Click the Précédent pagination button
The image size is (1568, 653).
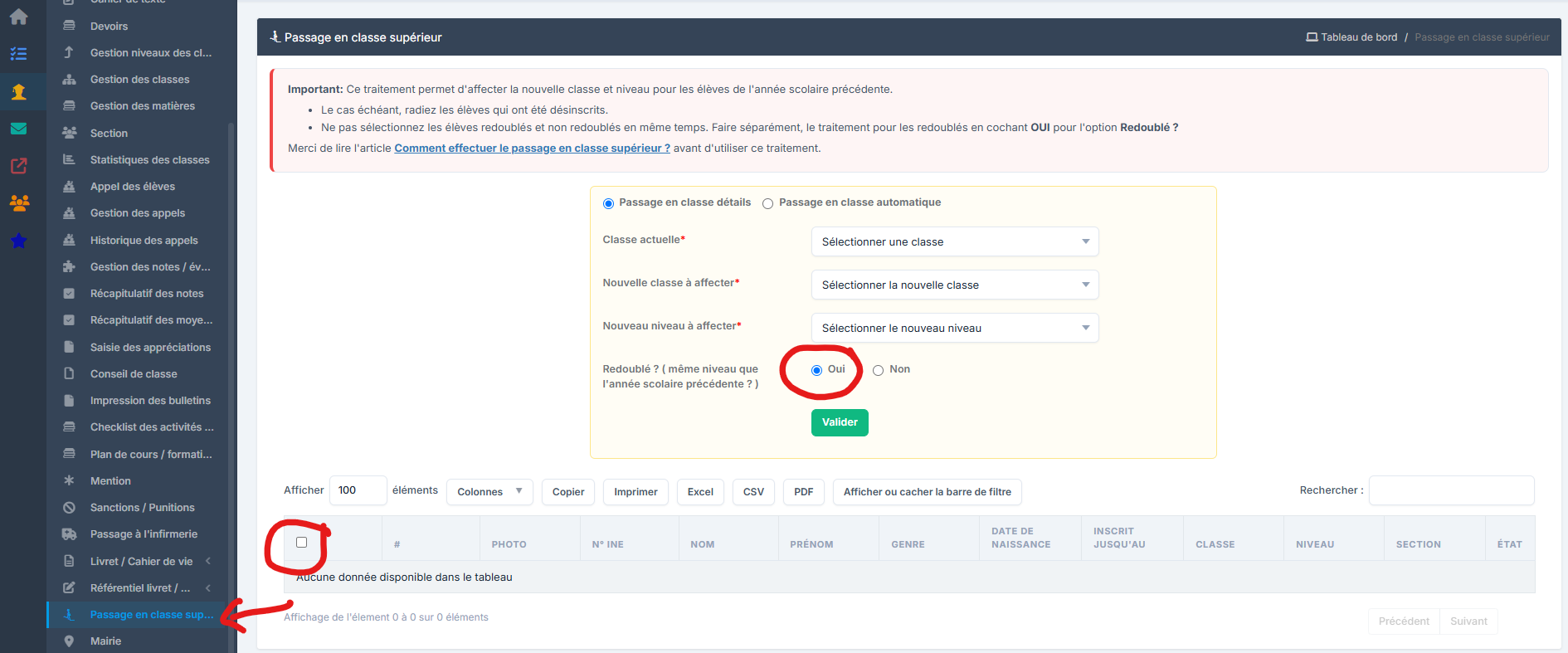click(1404, 621)
